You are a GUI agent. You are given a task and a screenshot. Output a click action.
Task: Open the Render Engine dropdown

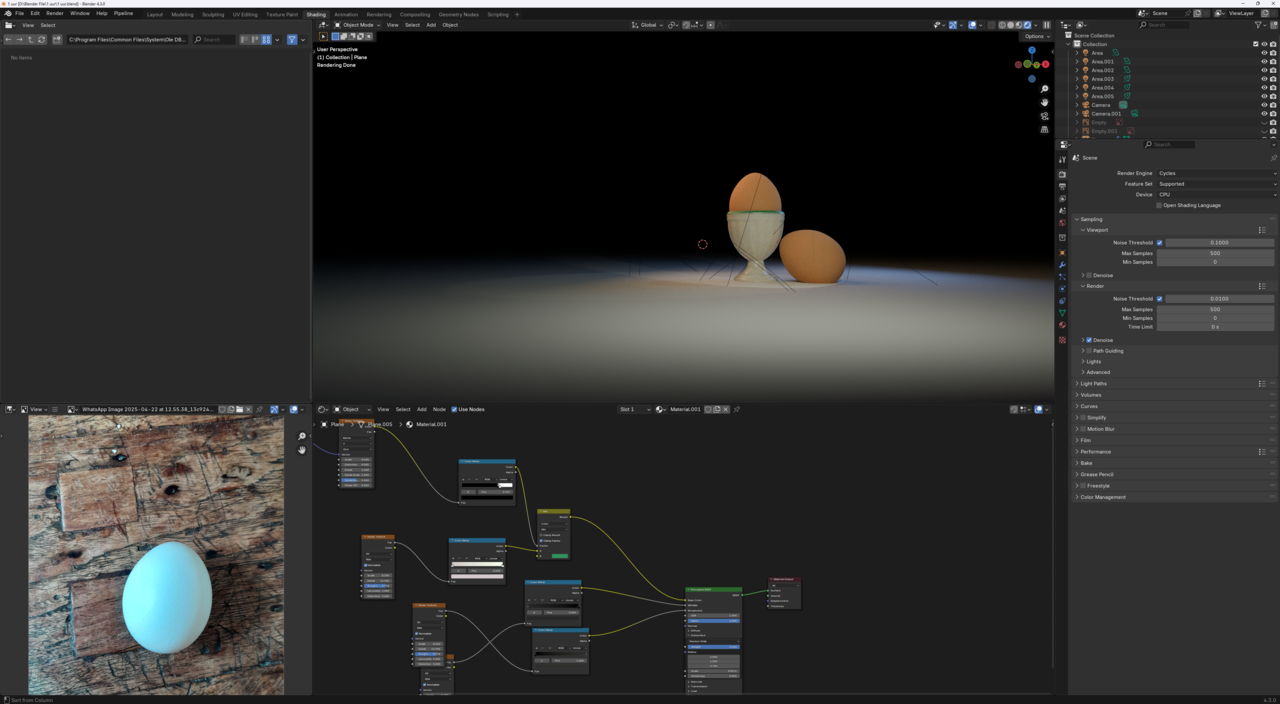coord(1216,173)
